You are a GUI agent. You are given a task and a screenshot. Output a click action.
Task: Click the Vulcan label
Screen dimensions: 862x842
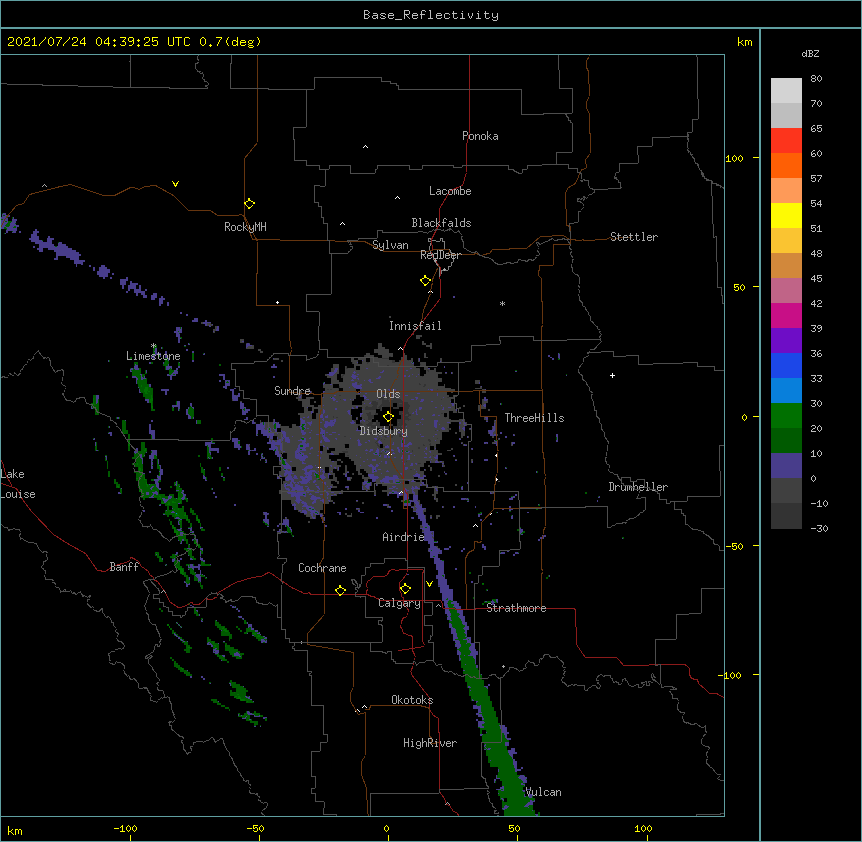pos(543,792)
